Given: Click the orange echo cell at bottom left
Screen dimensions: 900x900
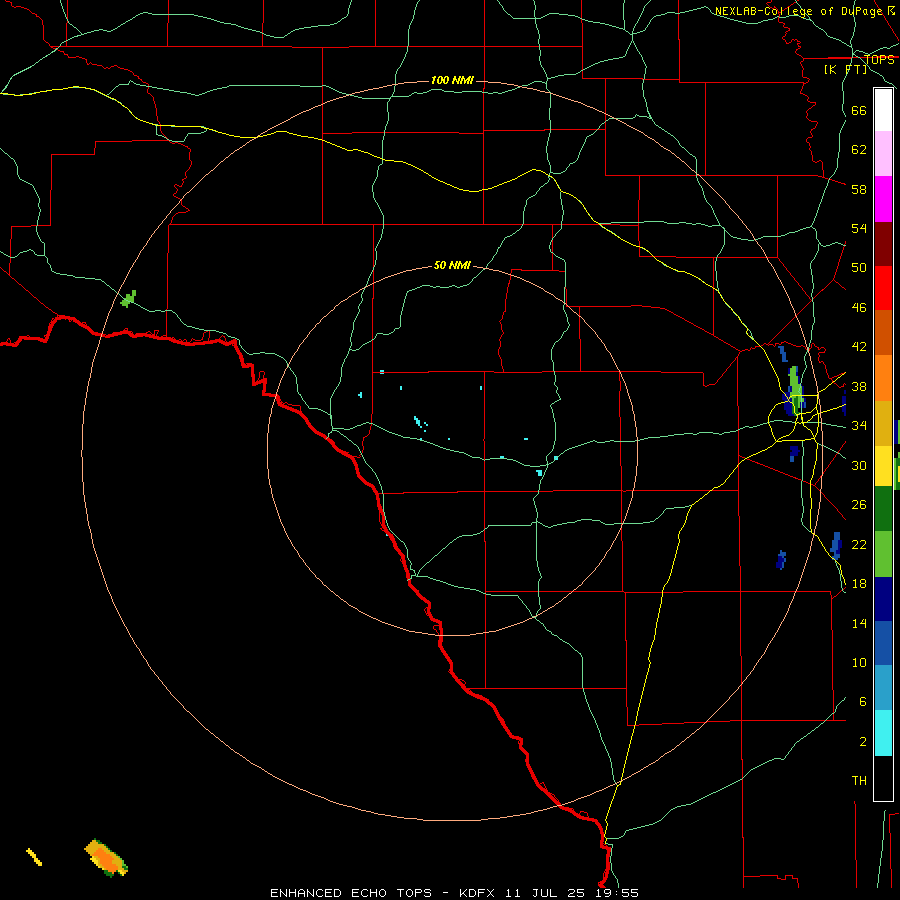Looking at the screenshot, I should coord(106,858).
